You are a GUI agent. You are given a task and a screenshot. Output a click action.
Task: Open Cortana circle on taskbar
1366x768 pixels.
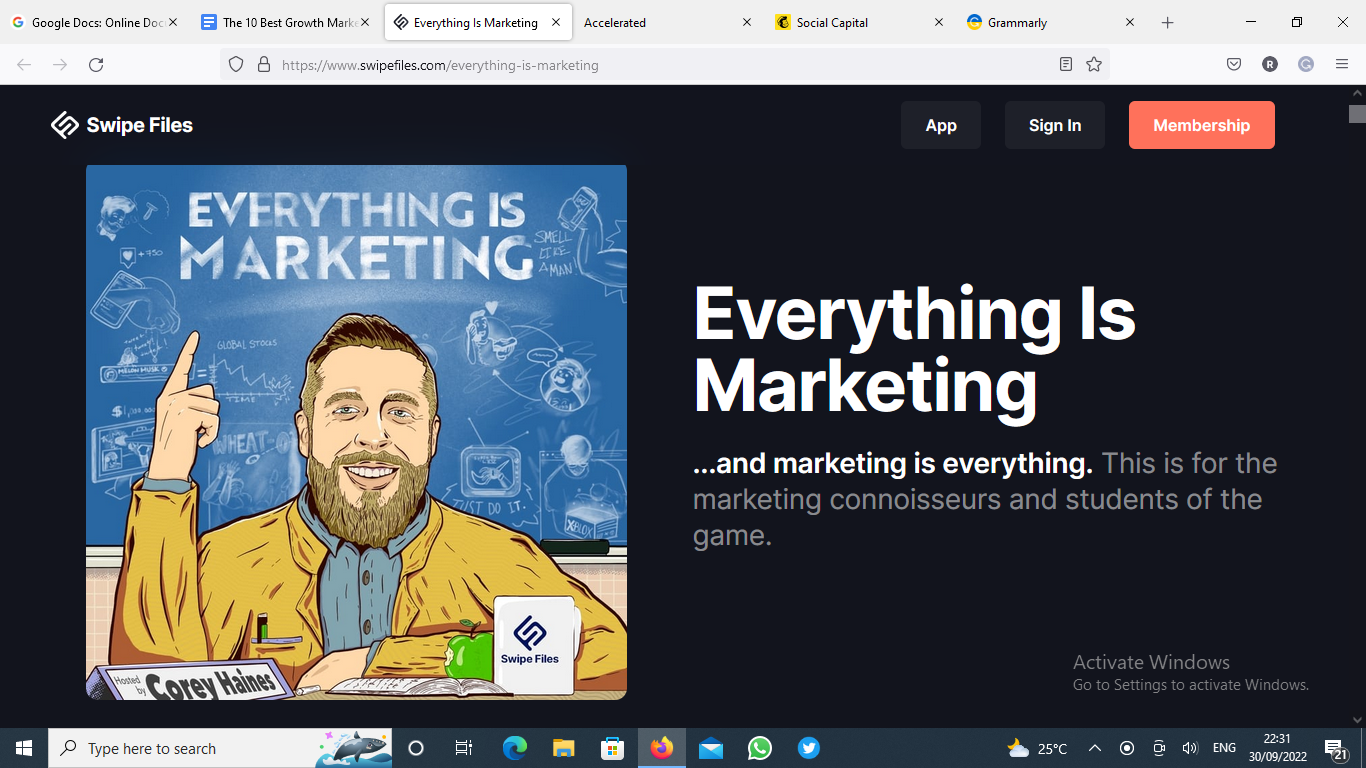[x=416, y=748]
